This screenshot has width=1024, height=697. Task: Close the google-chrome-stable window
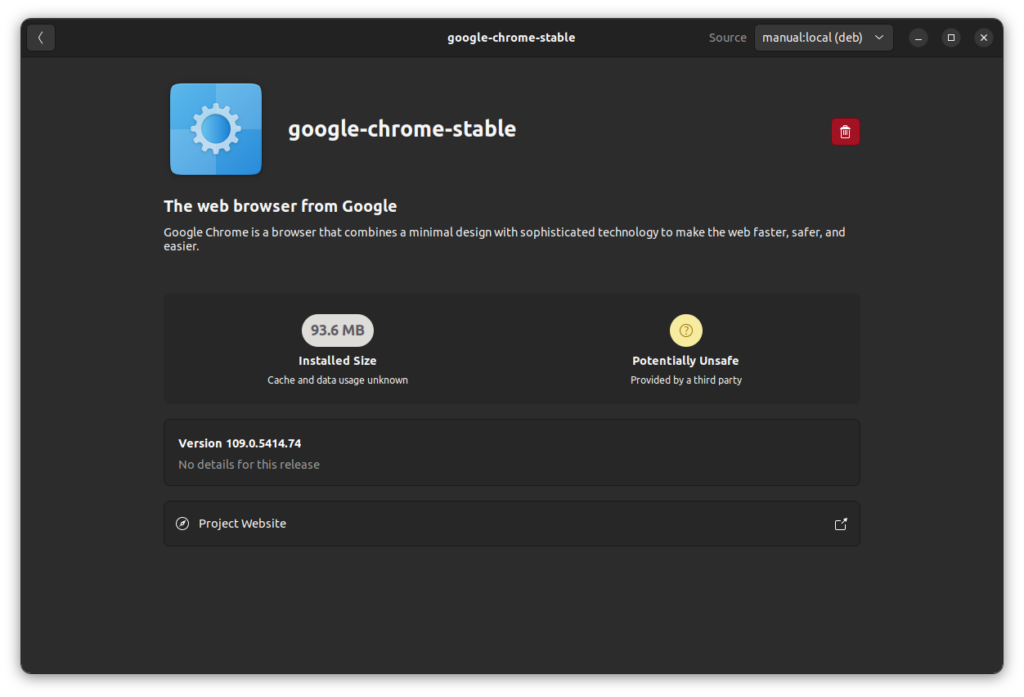(984, 38)
